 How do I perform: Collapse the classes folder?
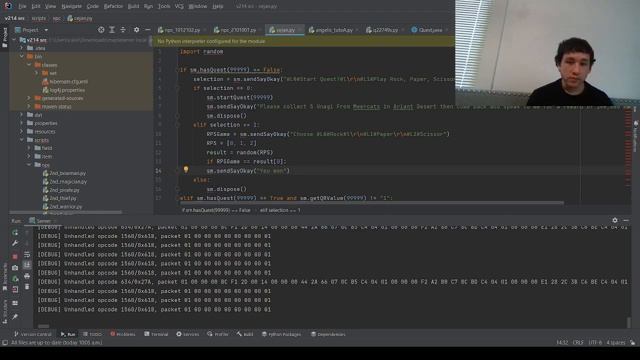(x=29, y=65)
